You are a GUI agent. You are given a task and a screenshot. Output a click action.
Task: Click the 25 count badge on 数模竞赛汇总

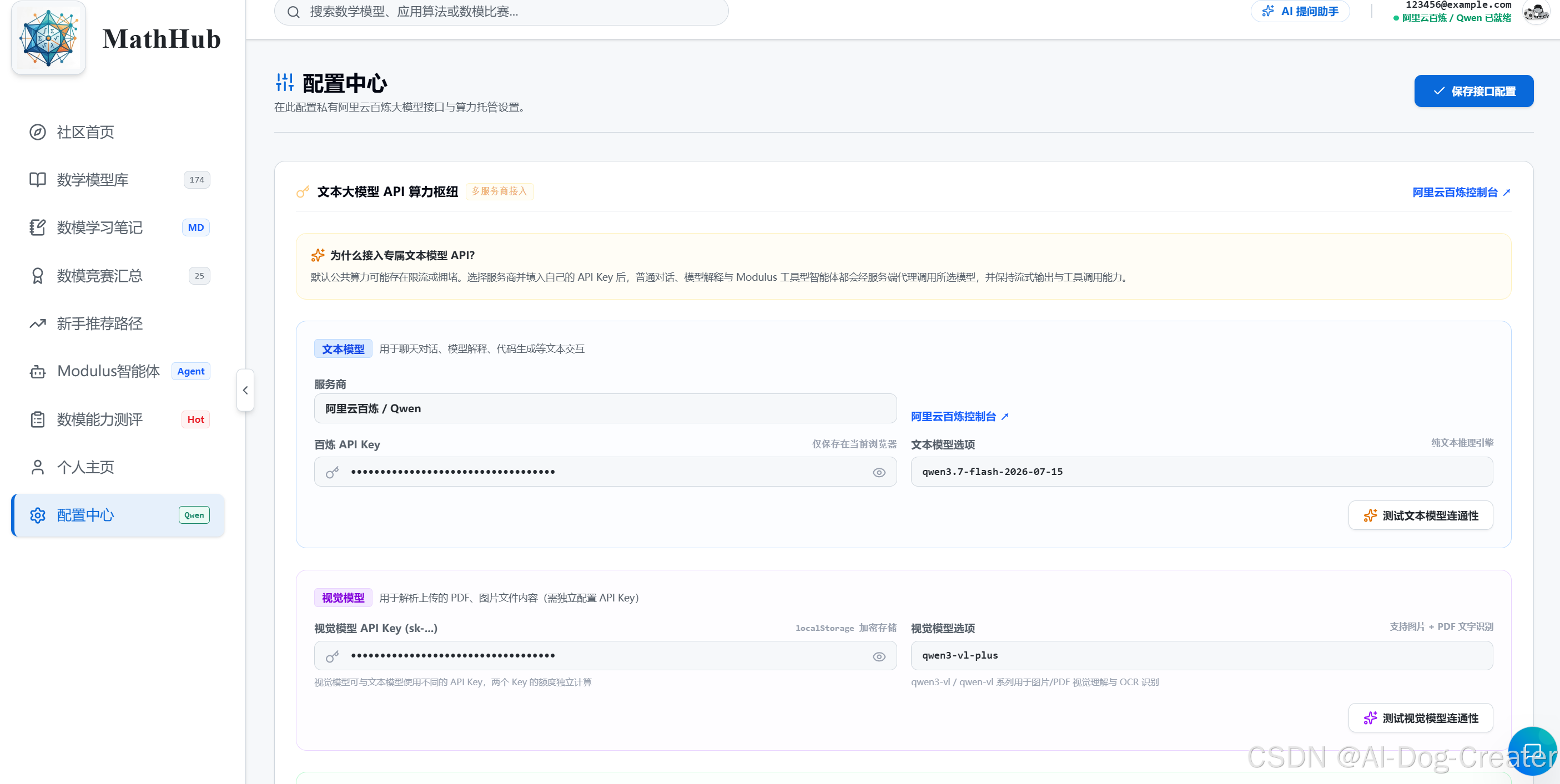click(199, 276)
